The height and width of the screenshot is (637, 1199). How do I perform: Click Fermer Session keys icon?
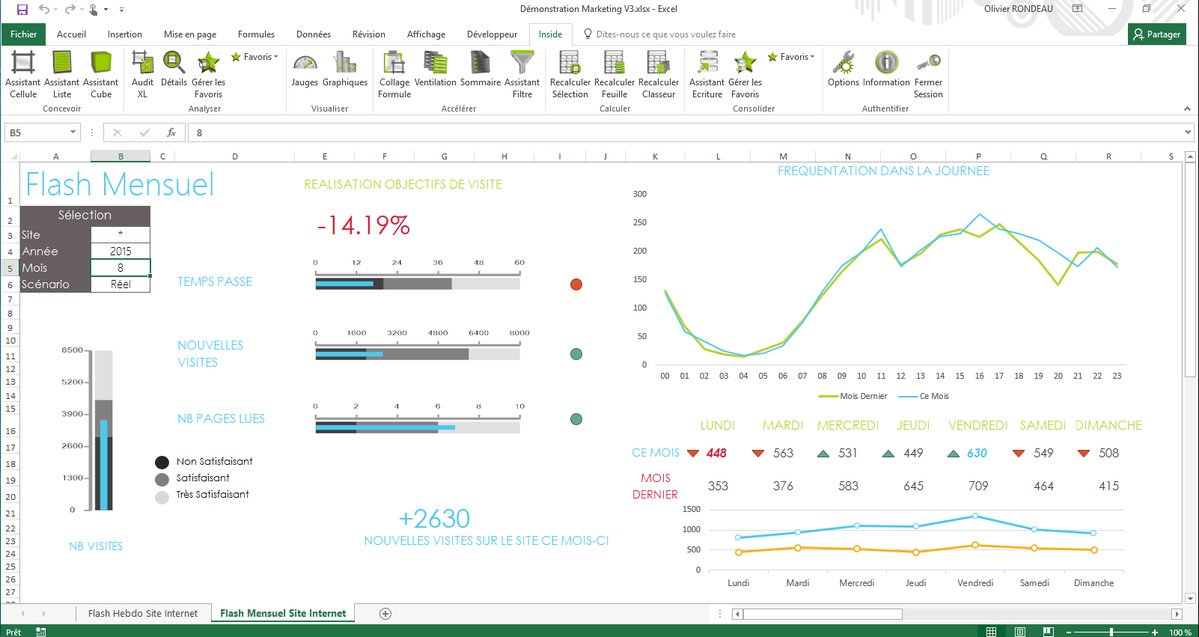click(x=928, y=74)
